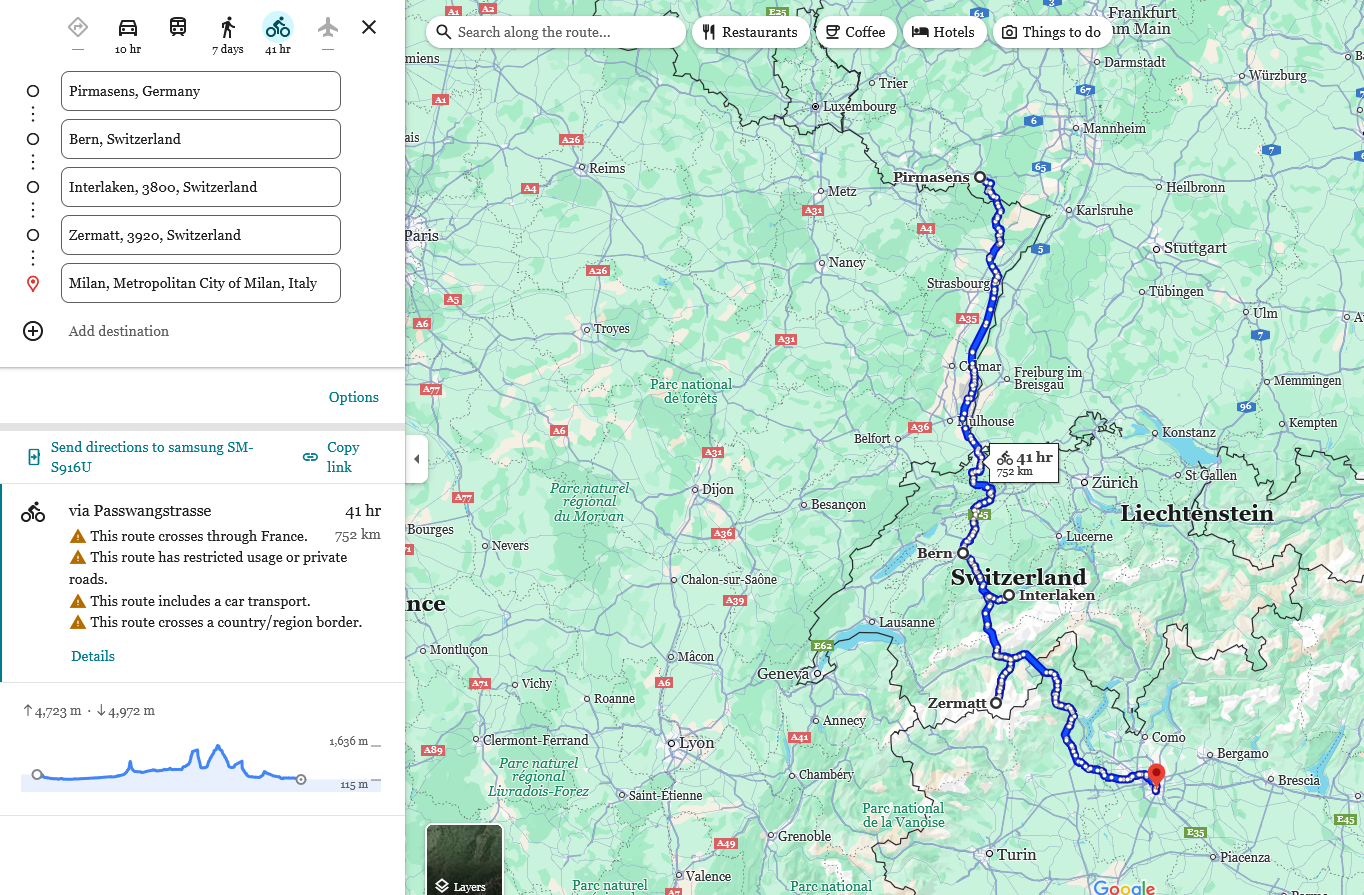Click the Zürich city label on map
The image size is (1364, 895).
pos(1114,482)
